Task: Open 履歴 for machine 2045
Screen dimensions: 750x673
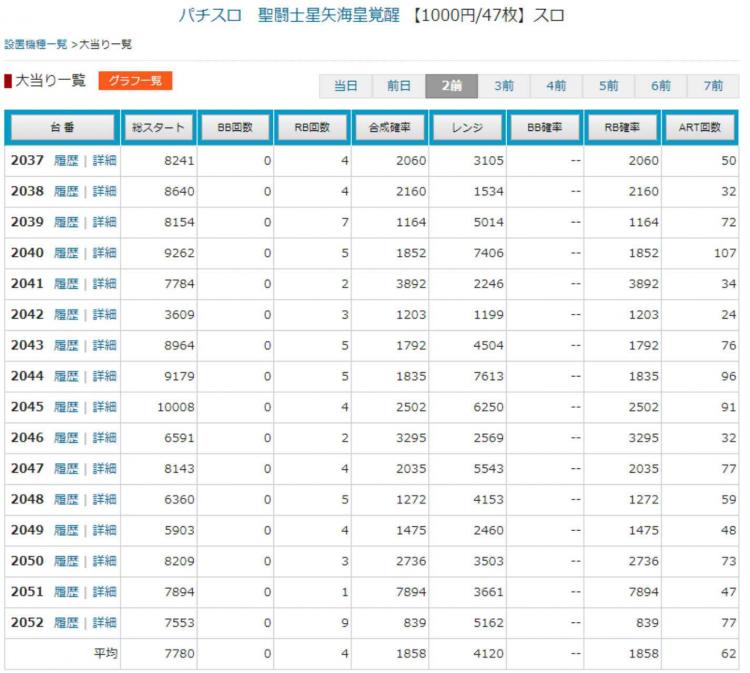Action: click(66, 407)
